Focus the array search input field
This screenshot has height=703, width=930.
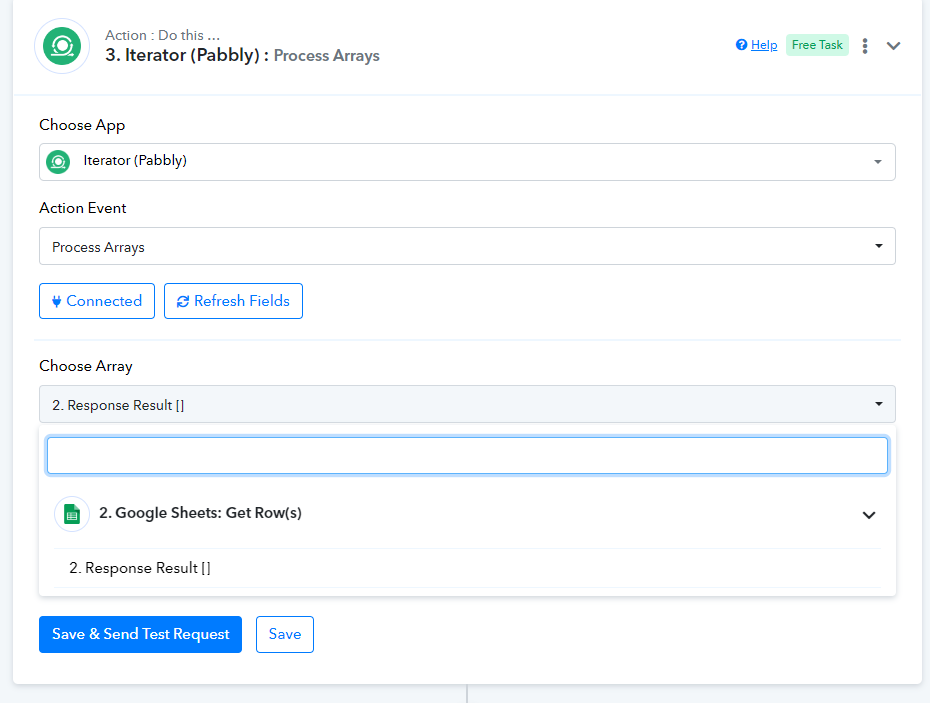(x=467, y=456)
